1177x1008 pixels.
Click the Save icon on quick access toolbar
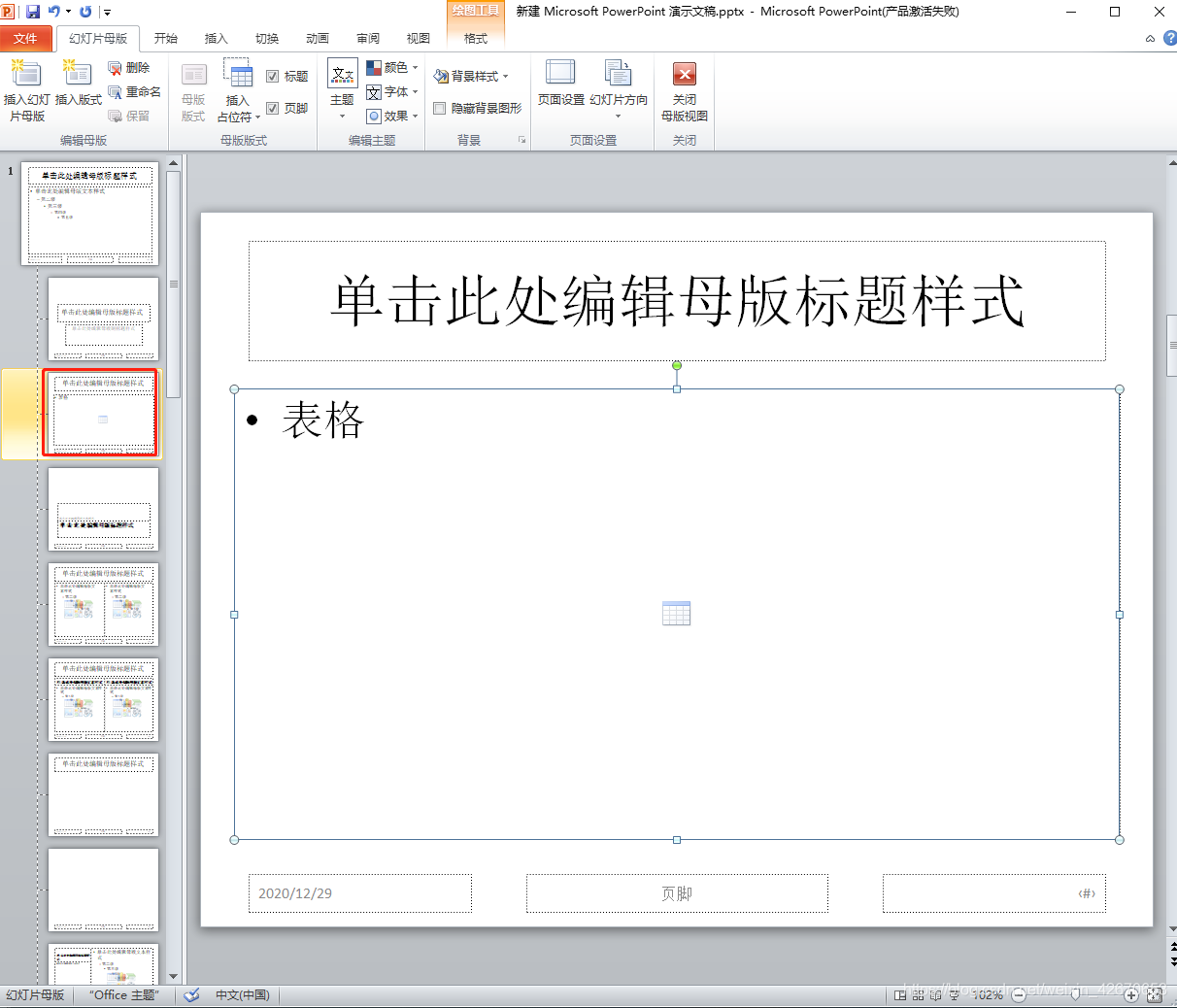[33, 11]
